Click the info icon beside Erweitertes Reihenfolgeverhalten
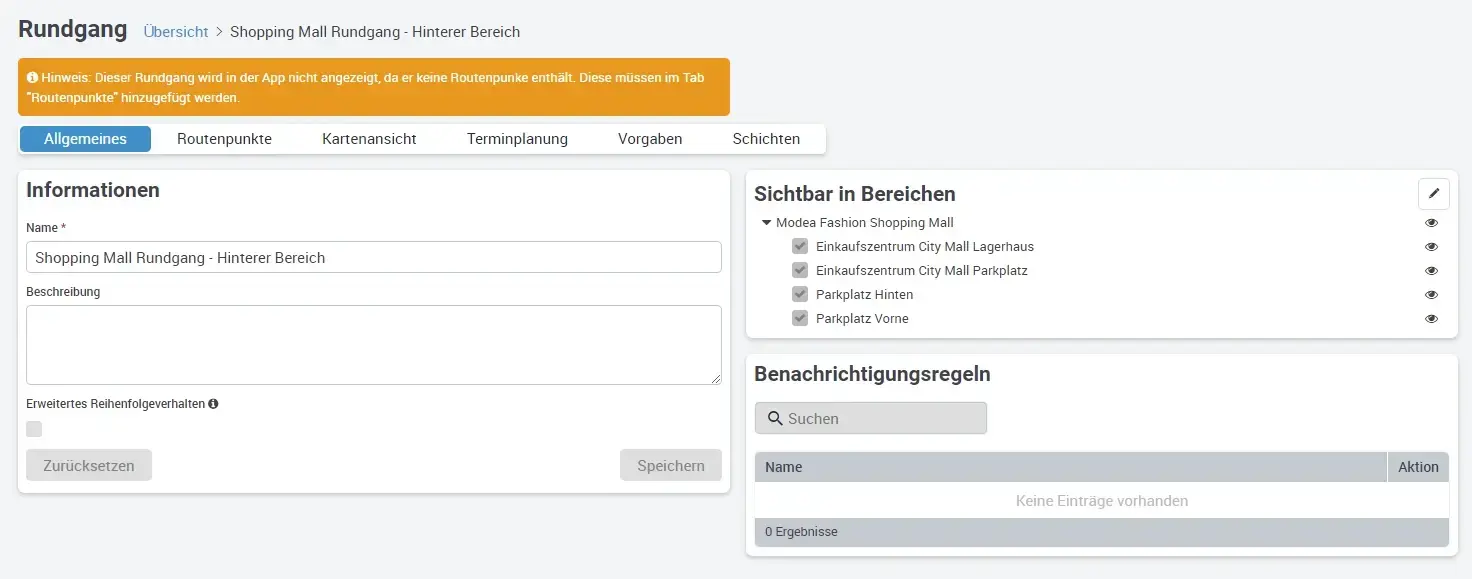Screen dimensions: 1472x579 point(212,404)
